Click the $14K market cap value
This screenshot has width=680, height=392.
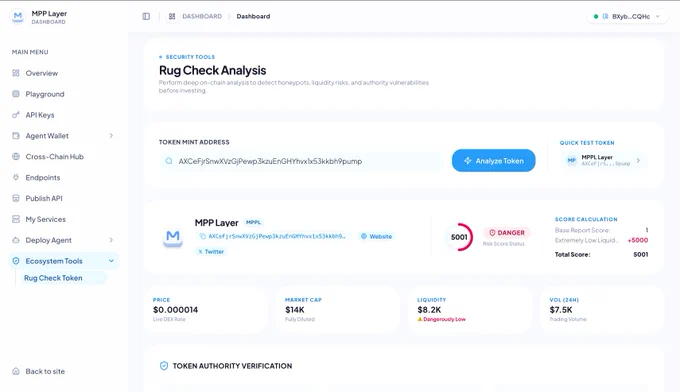click(295, 310)
